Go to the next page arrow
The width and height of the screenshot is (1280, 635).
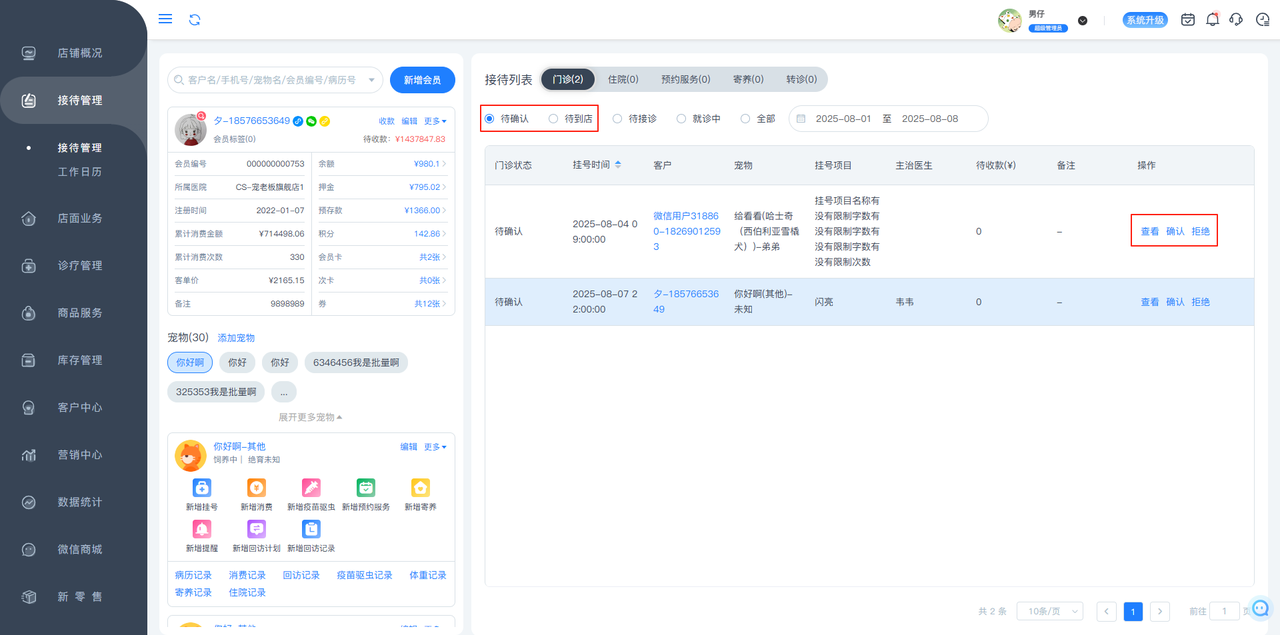pos(1160,611)
